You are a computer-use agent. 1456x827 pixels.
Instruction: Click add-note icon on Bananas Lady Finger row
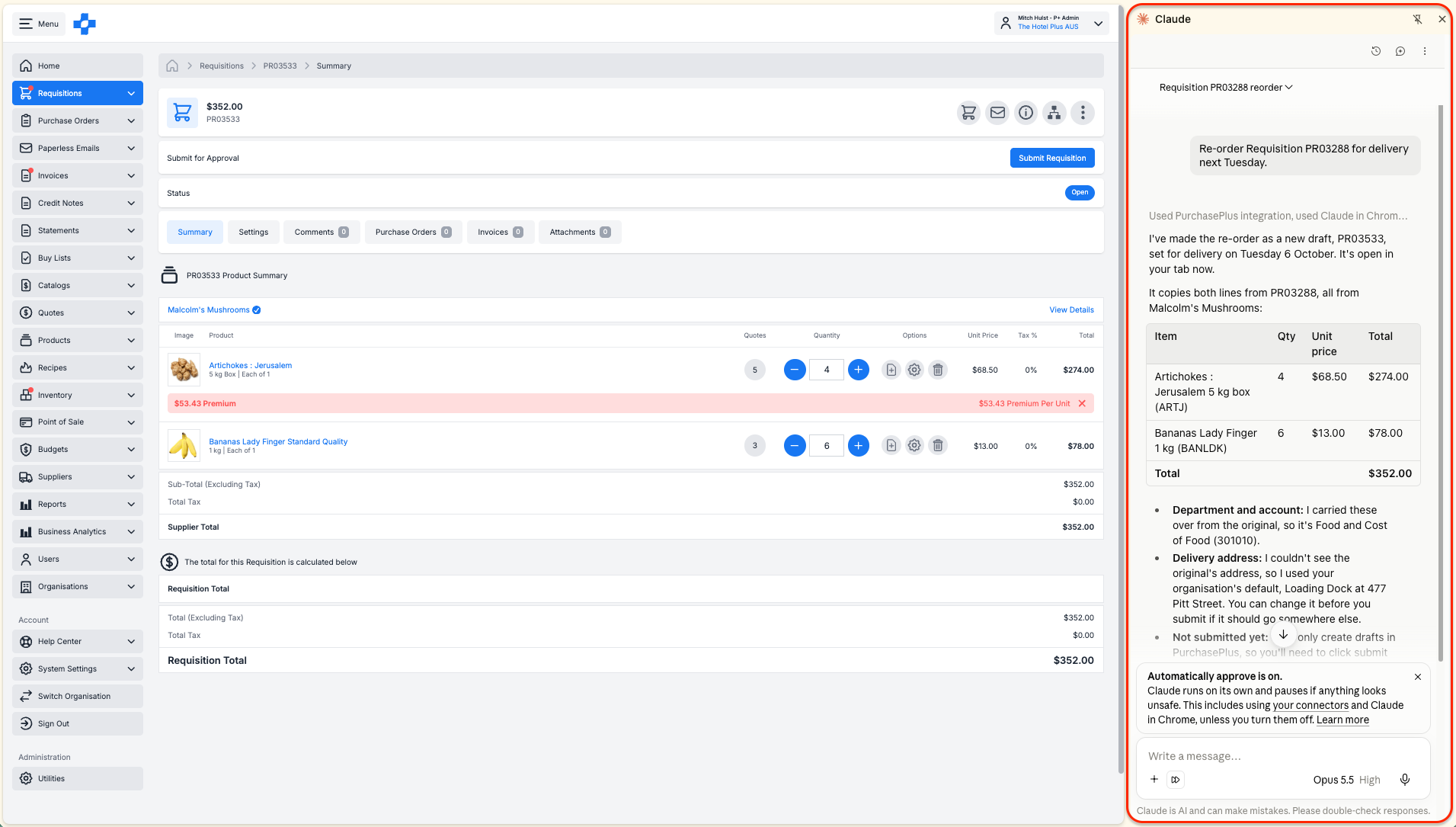click(891, 445)
